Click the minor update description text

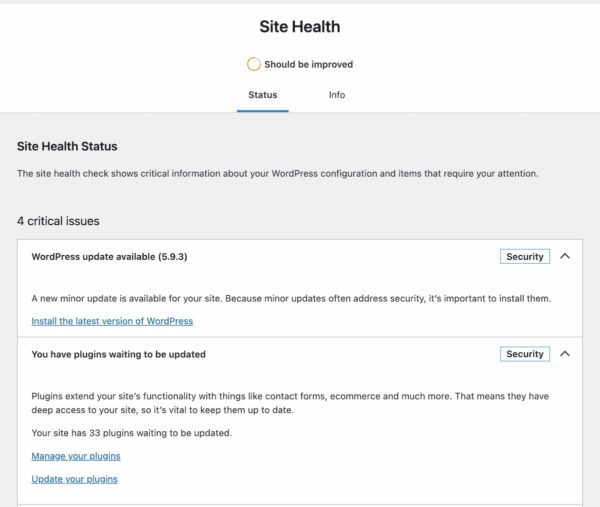click(x=291, y=298)
